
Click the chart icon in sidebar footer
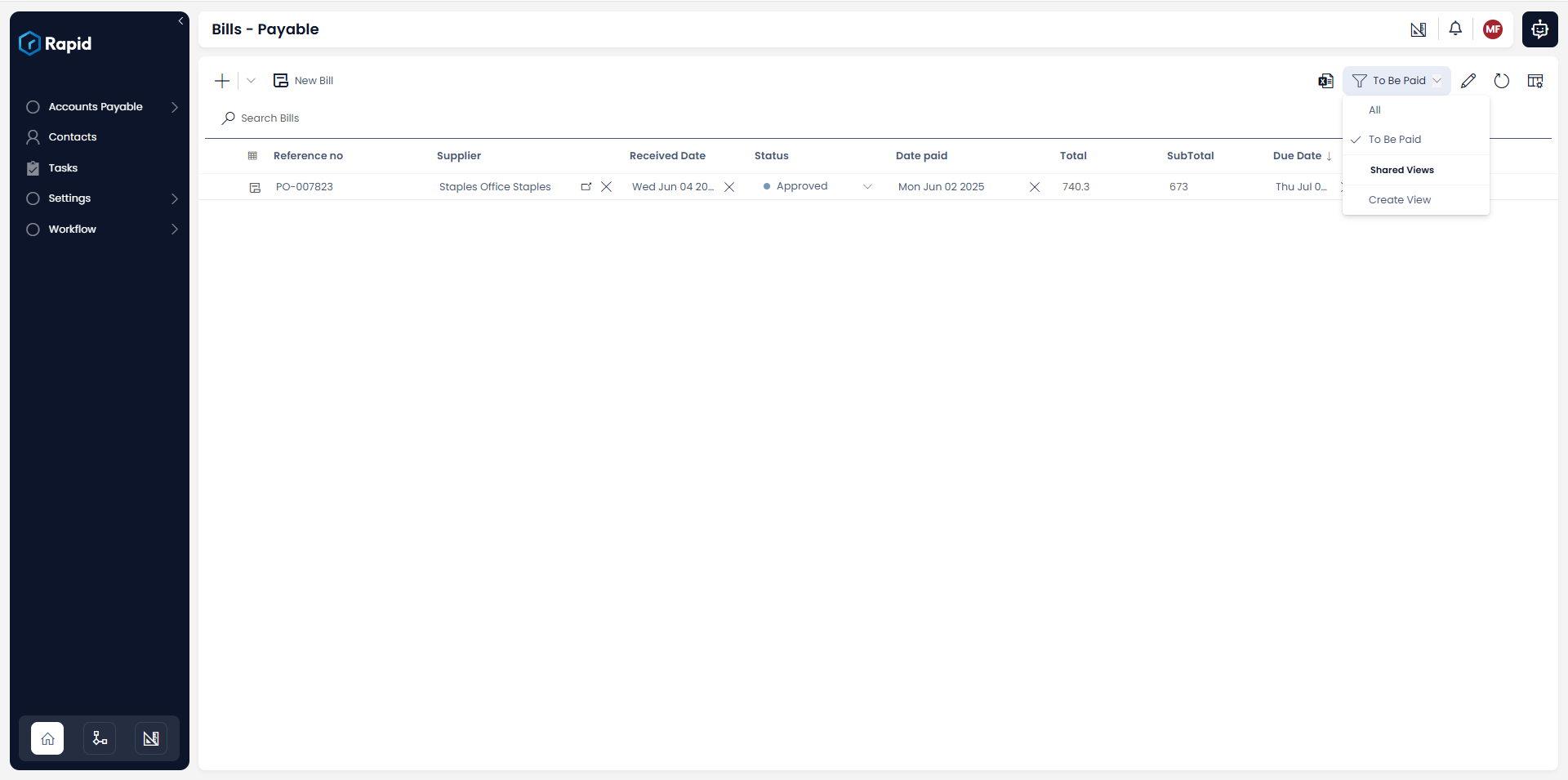tap(151, 738)
